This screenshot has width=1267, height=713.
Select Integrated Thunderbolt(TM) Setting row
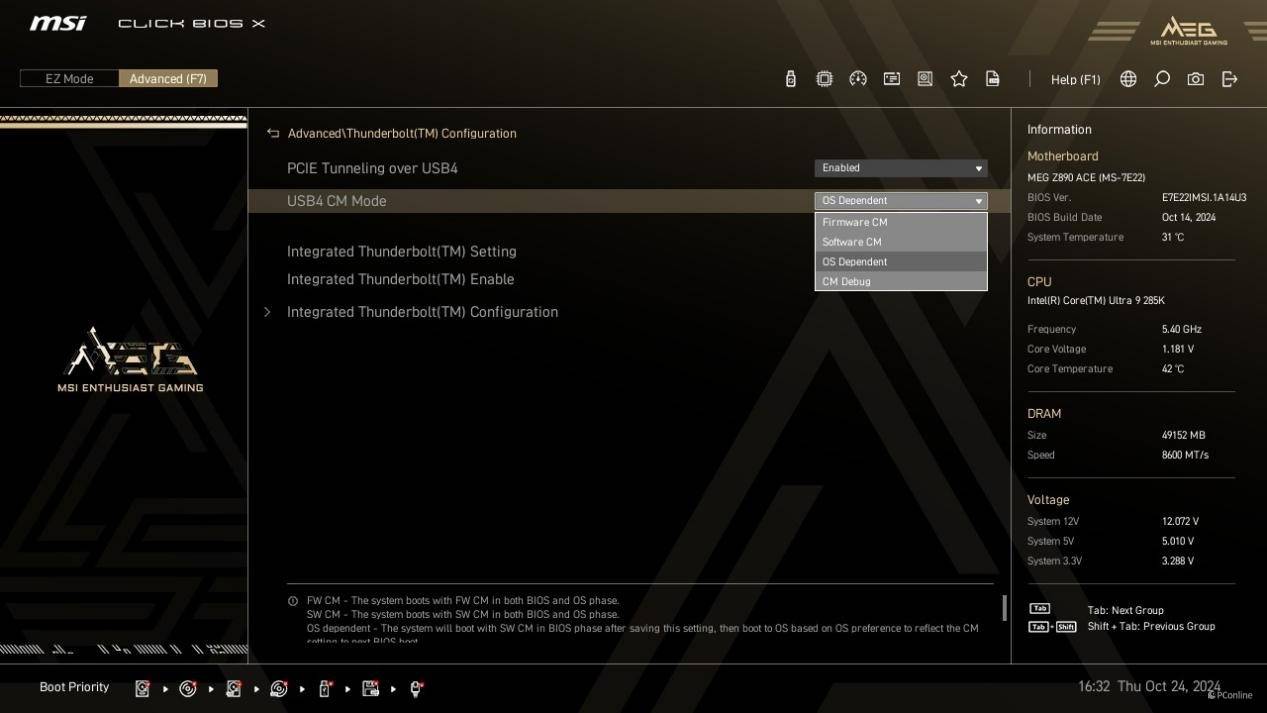(x=401, y=251)
